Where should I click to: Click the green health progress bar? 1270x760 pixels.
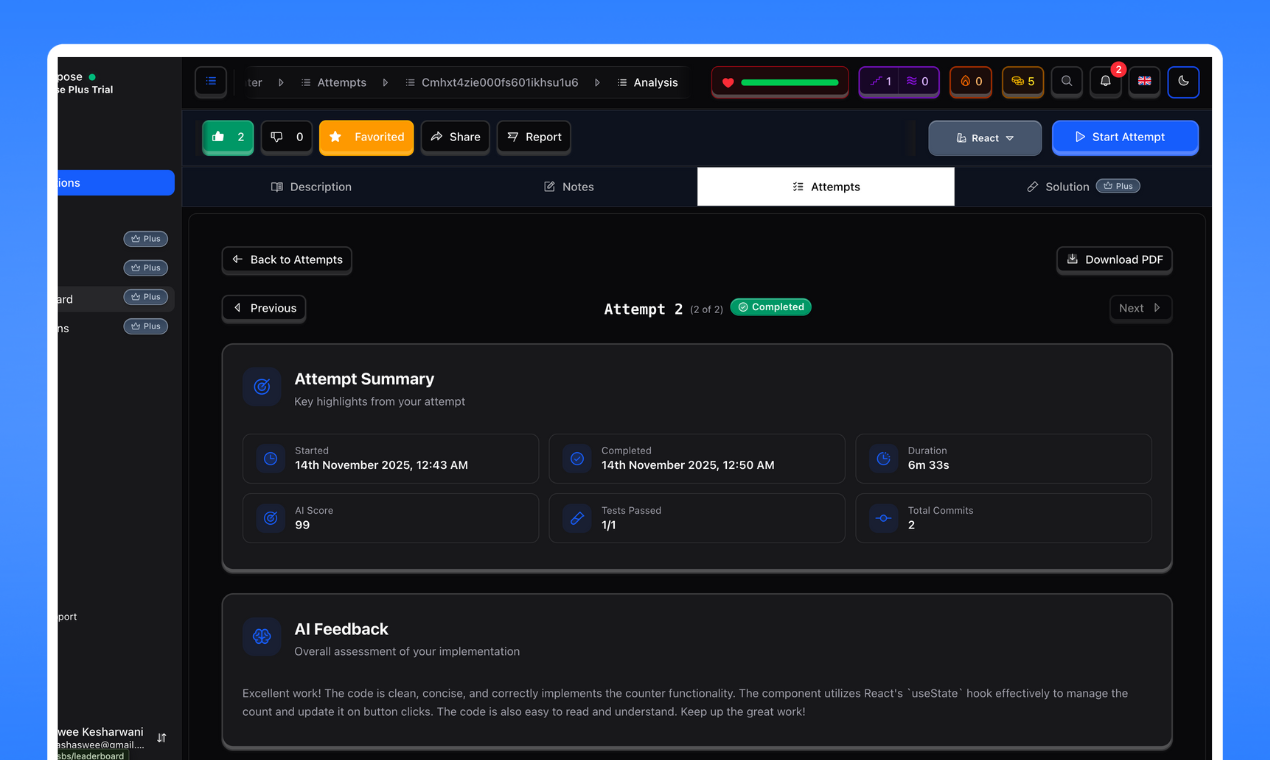pyautogui.click(x=790, y=83)
